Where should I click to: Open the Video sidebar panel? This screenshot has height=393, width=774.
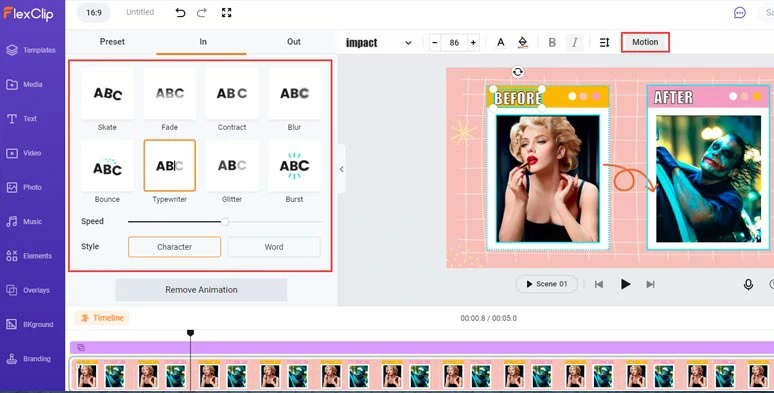pyautogui.click(x=24, y=153)
